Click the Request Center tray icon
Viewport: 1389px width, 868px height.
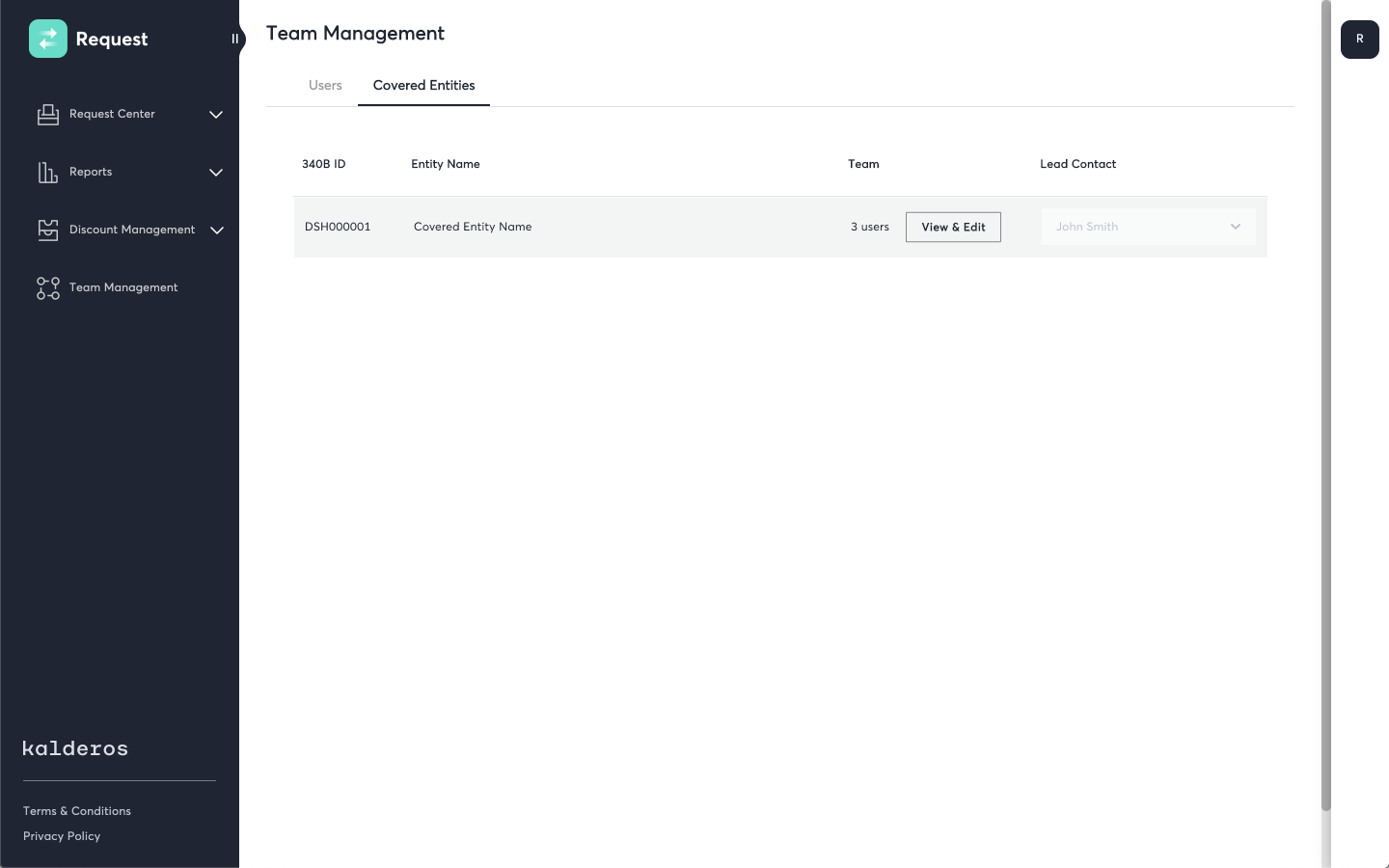pyautogui.click(x=48, y=115)
